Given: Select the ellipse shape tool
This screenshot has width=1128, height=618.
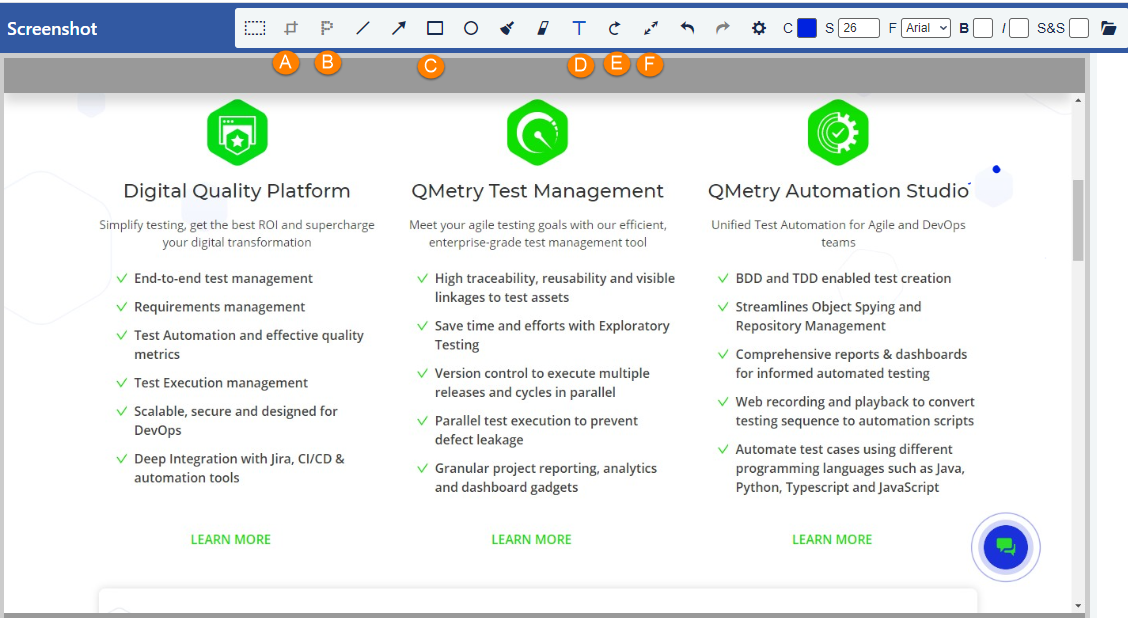Looking at the screenshot, I should 470,27.
